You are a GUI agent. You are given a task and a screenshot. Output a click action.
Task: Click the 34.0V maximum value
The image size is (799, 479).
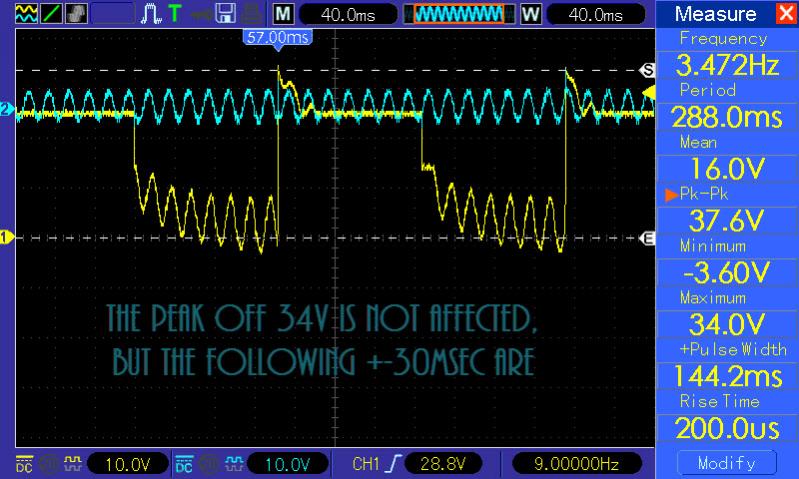pyautogui.click(x=727, y=325)
